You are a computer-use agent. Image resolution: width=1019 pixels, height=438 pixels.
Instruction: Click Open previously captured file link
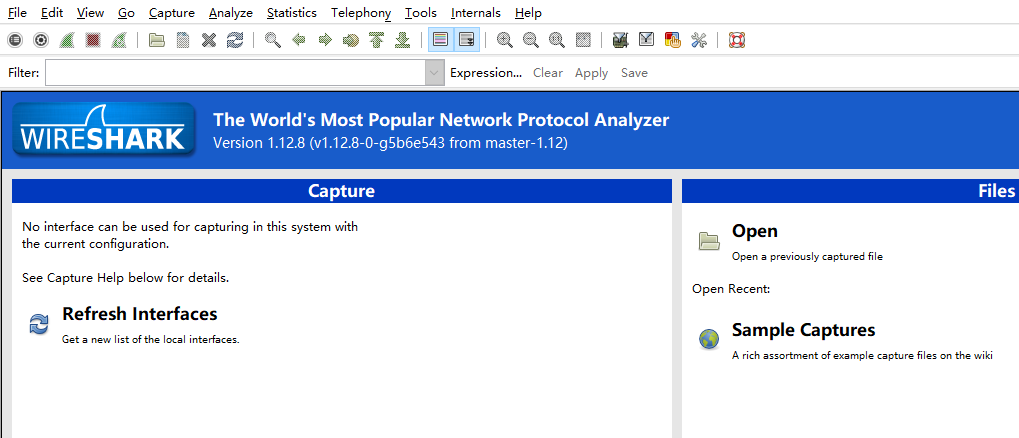pos(755,231)
